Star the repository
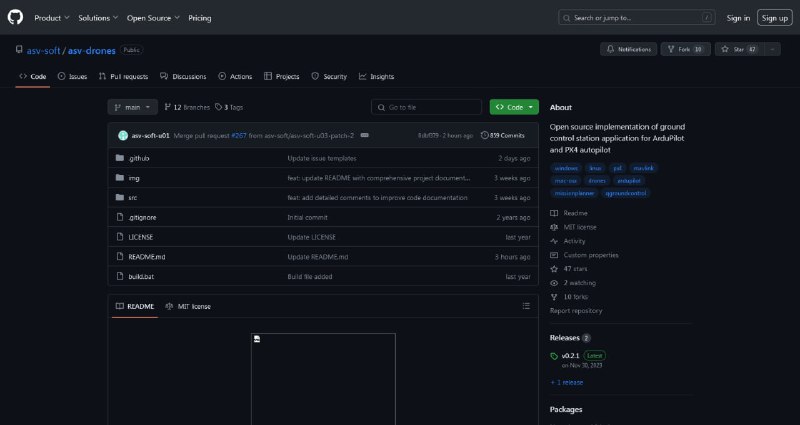This screenshot has height=425, width=800. (739, 49)
